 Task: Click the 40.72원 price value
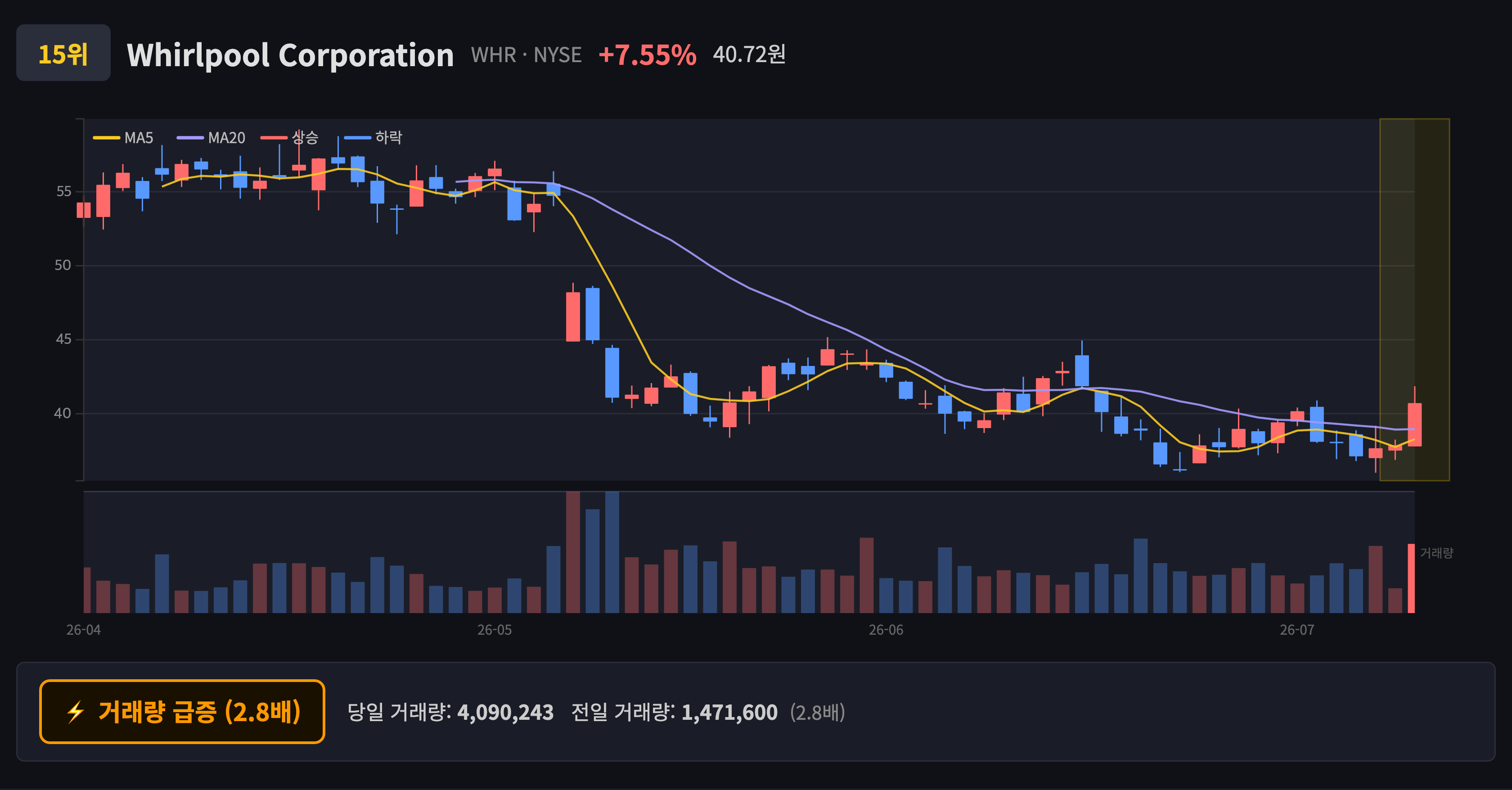(x=749, y=54)
